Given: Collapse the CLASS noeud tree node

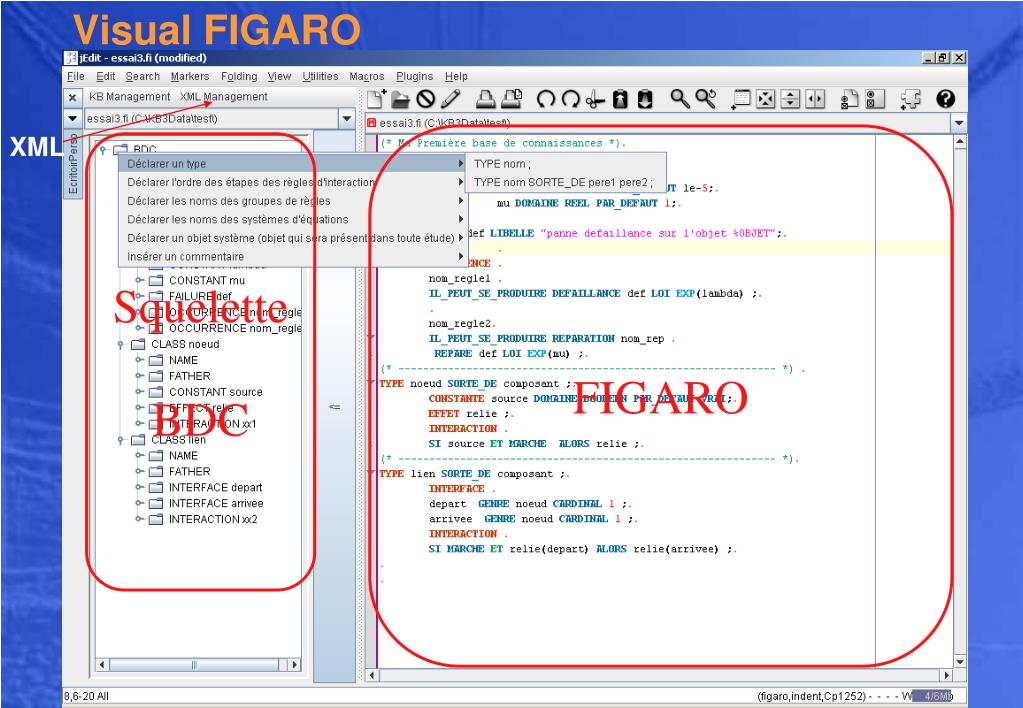Looking at the screenshot, I should (x=121, y=344).
